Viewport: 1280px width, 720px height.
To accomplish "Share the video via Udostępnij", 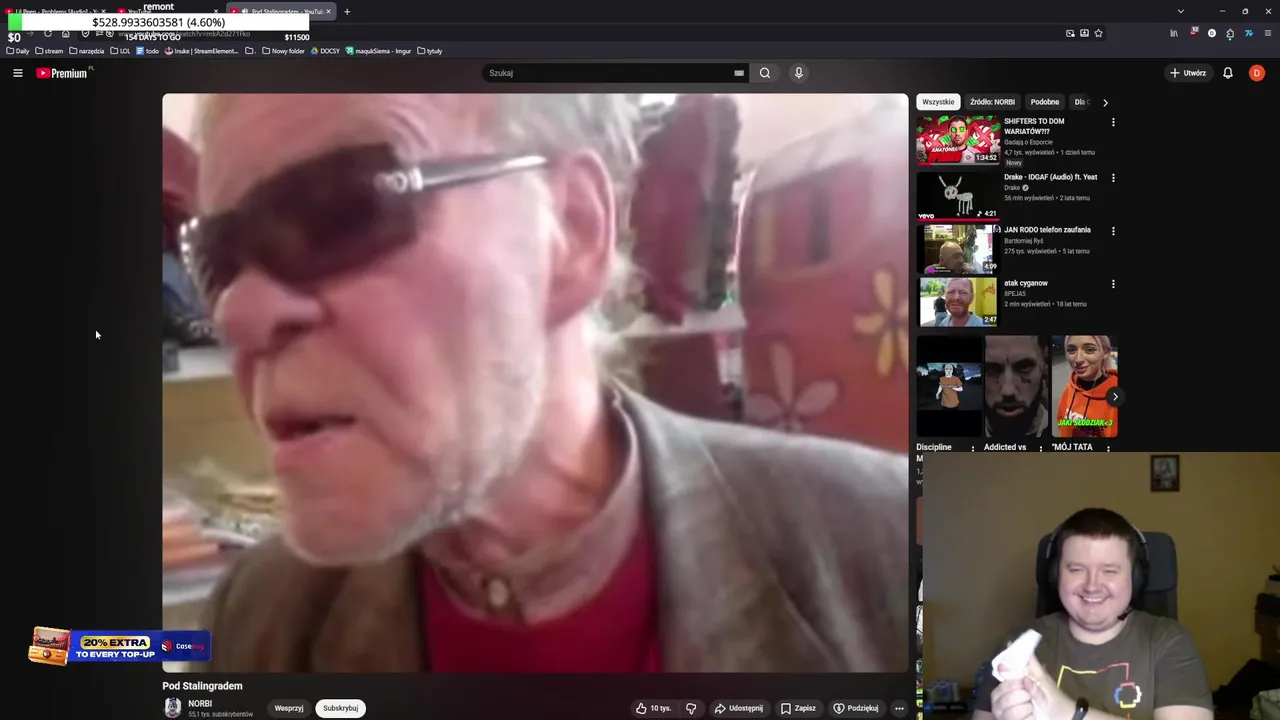I will [x=739, y=708].
